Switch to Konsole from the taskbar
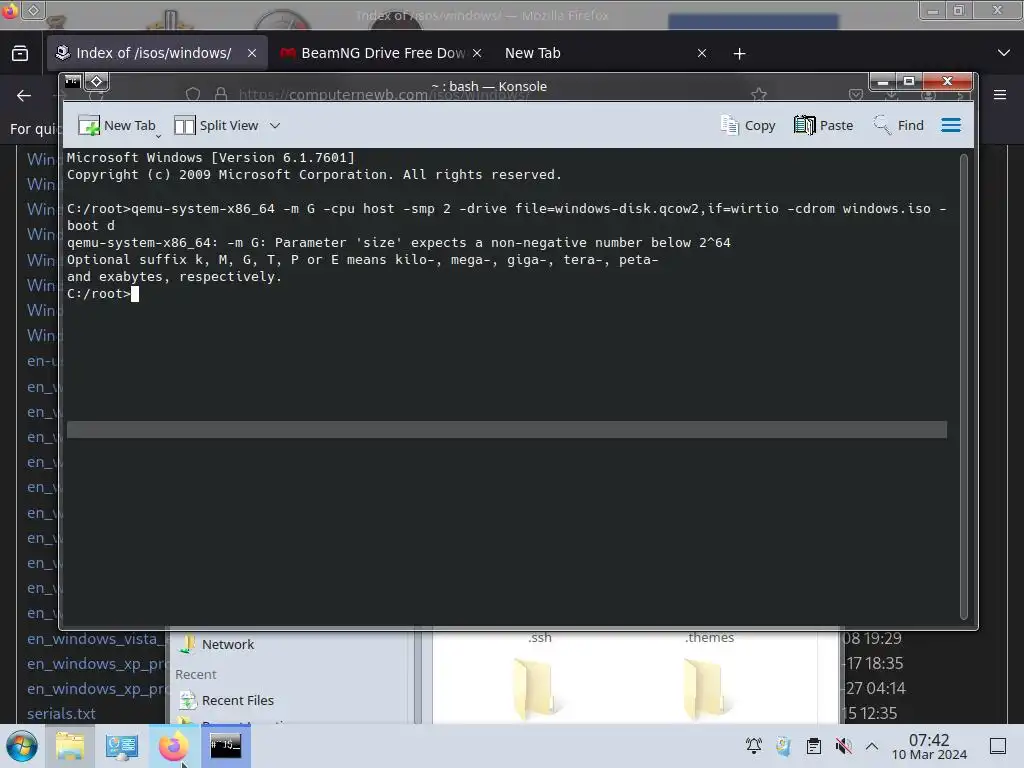Screen dimensions: 1024x768 [225, 746]
